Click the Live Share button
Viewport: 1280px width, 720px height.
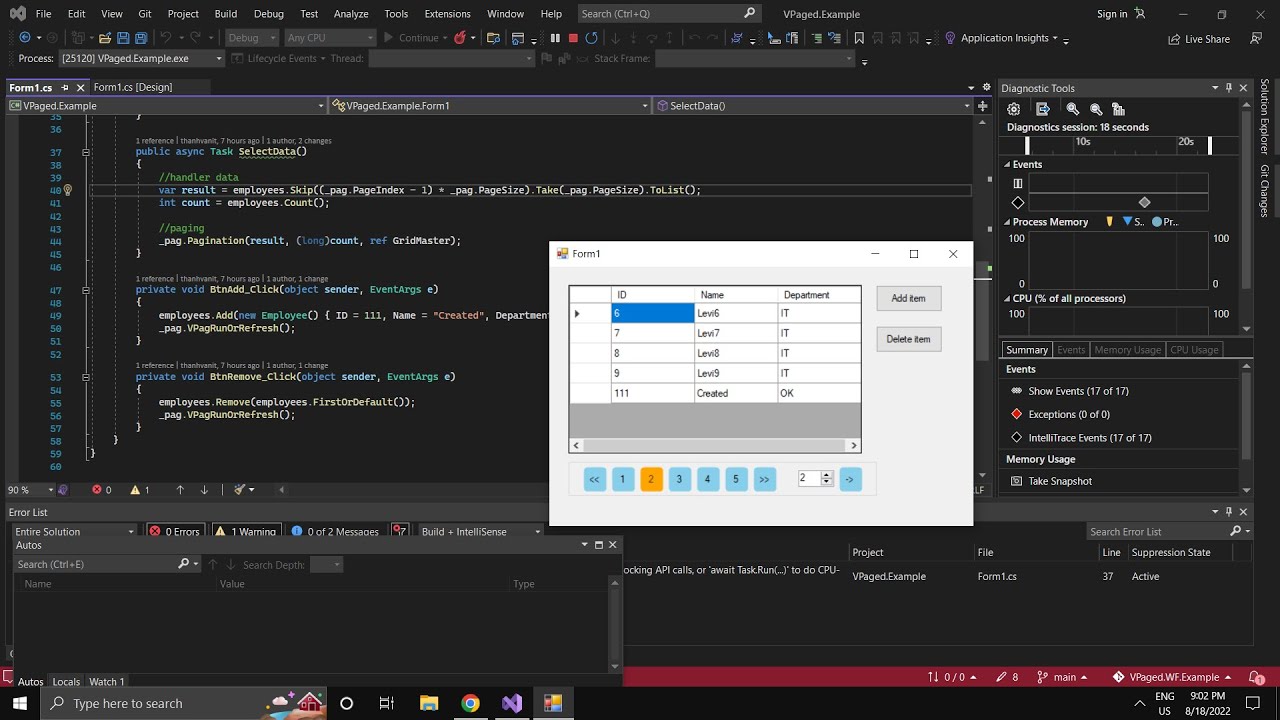pyautogui.click(x=1199, y=39)
